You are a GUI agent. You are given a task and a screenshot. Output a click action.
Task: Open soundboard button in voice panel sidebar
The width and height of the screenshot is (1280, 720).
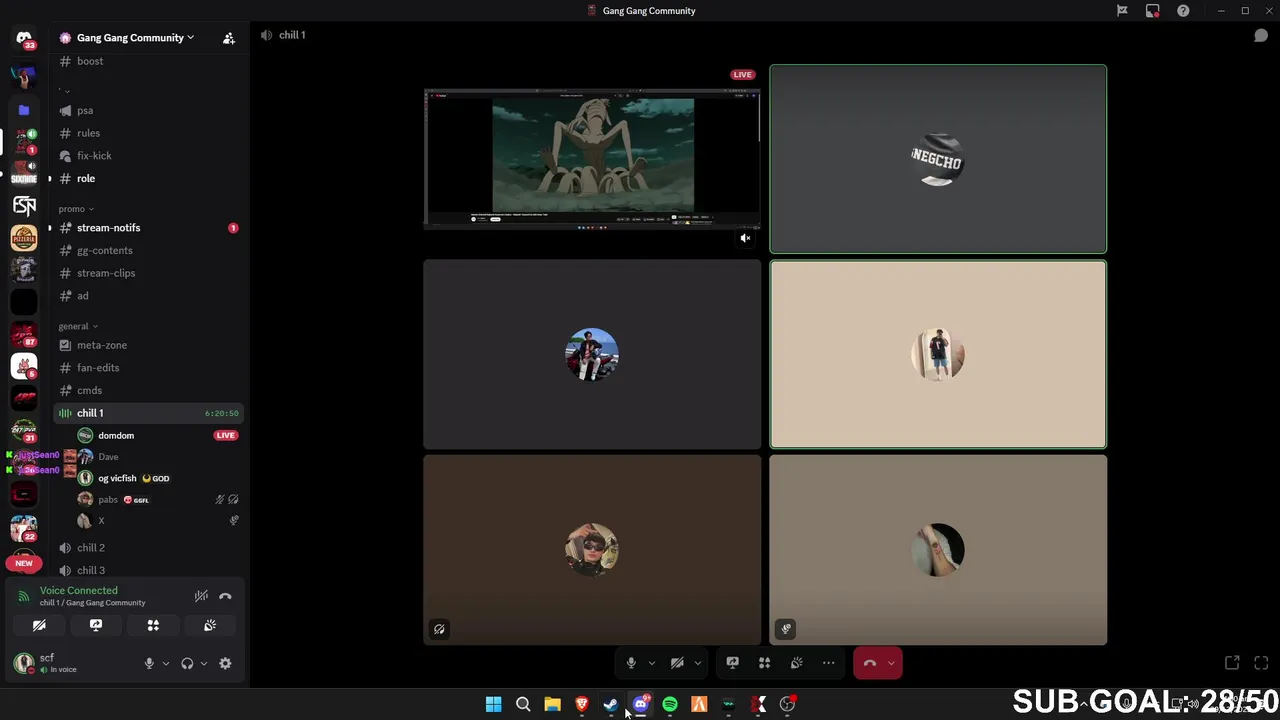click(210, 625)
